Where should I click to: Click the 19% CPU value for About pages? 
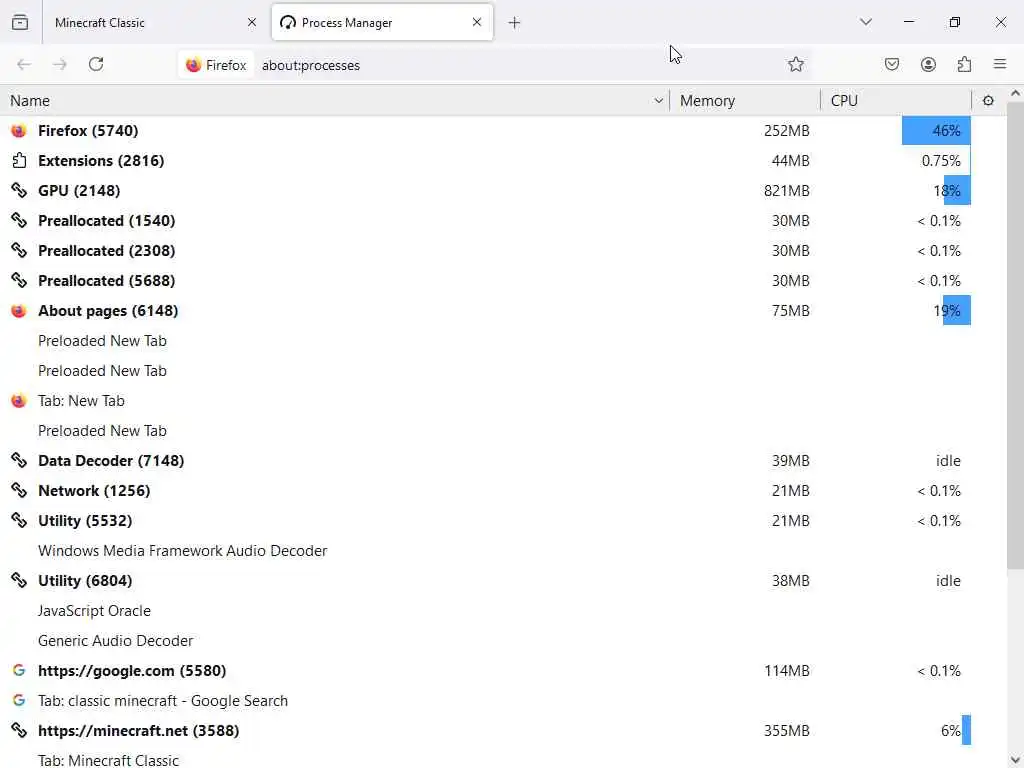click(946, 311)
